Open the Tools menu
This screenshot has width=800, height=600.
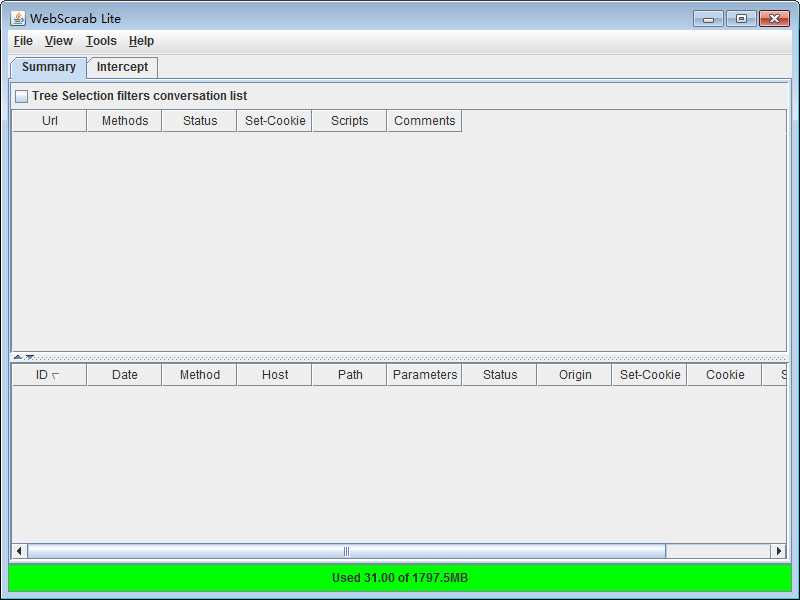pyautogui.click(x=101, y=41)
